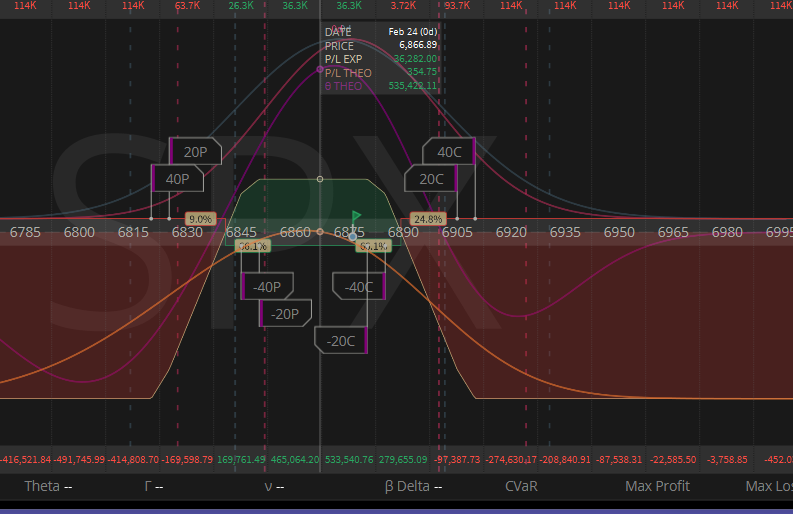The height and width of the screenshot is (514, 793).
Task: Click the -169,598.79 value in bottom row
Action: click(187, 460)
